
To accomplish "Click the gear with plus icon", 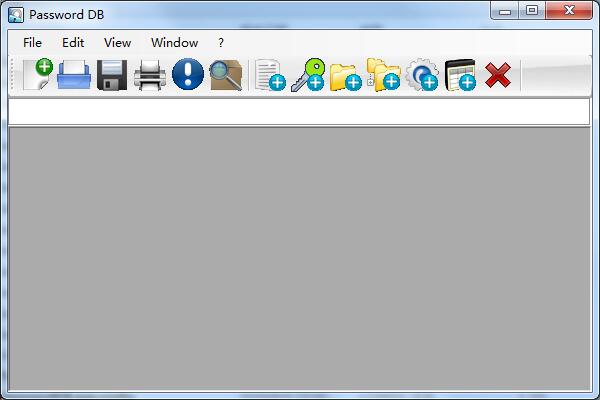I will [422, 75].
